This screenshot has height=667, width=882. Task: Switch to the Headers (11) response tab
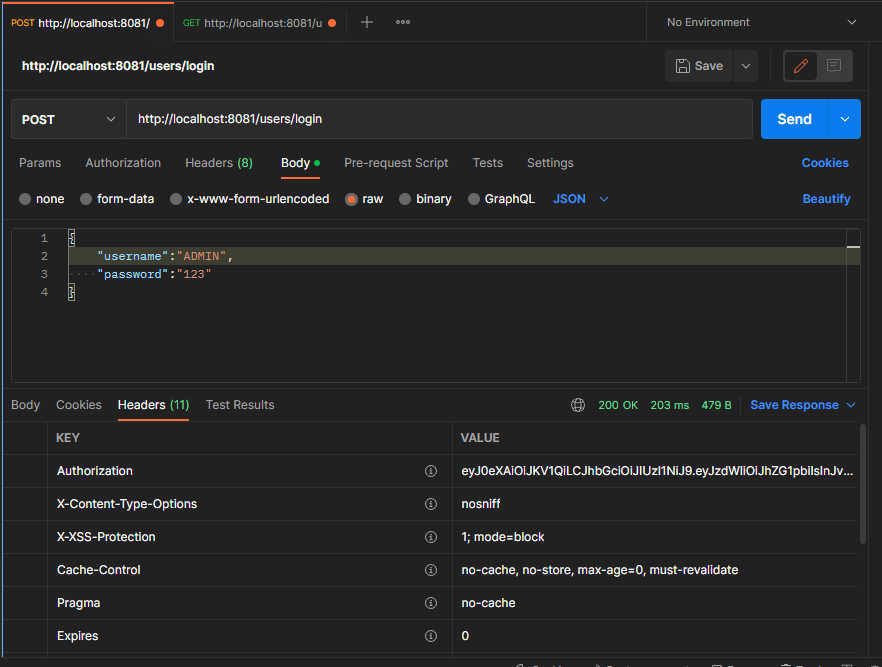[152, 405]
